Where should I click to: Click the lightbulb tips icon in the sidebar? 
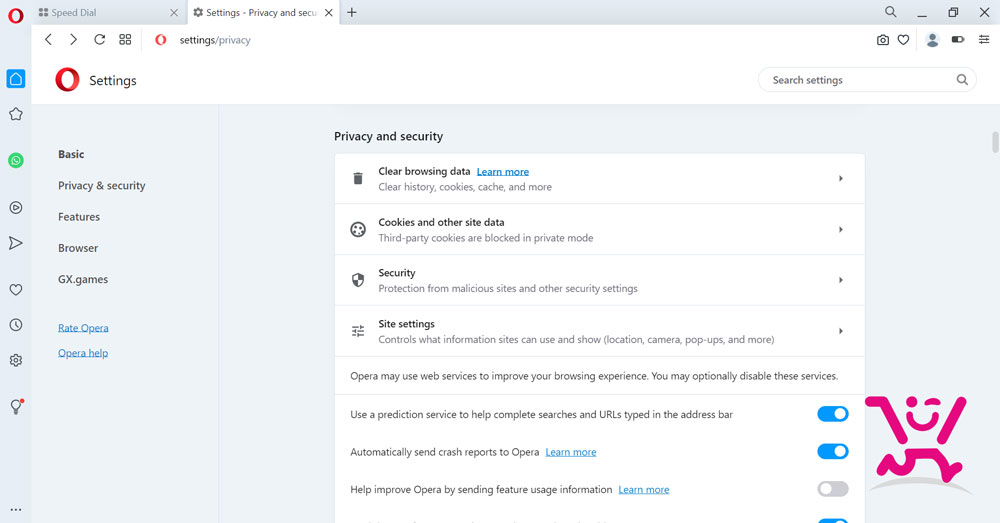click(16, 407)
